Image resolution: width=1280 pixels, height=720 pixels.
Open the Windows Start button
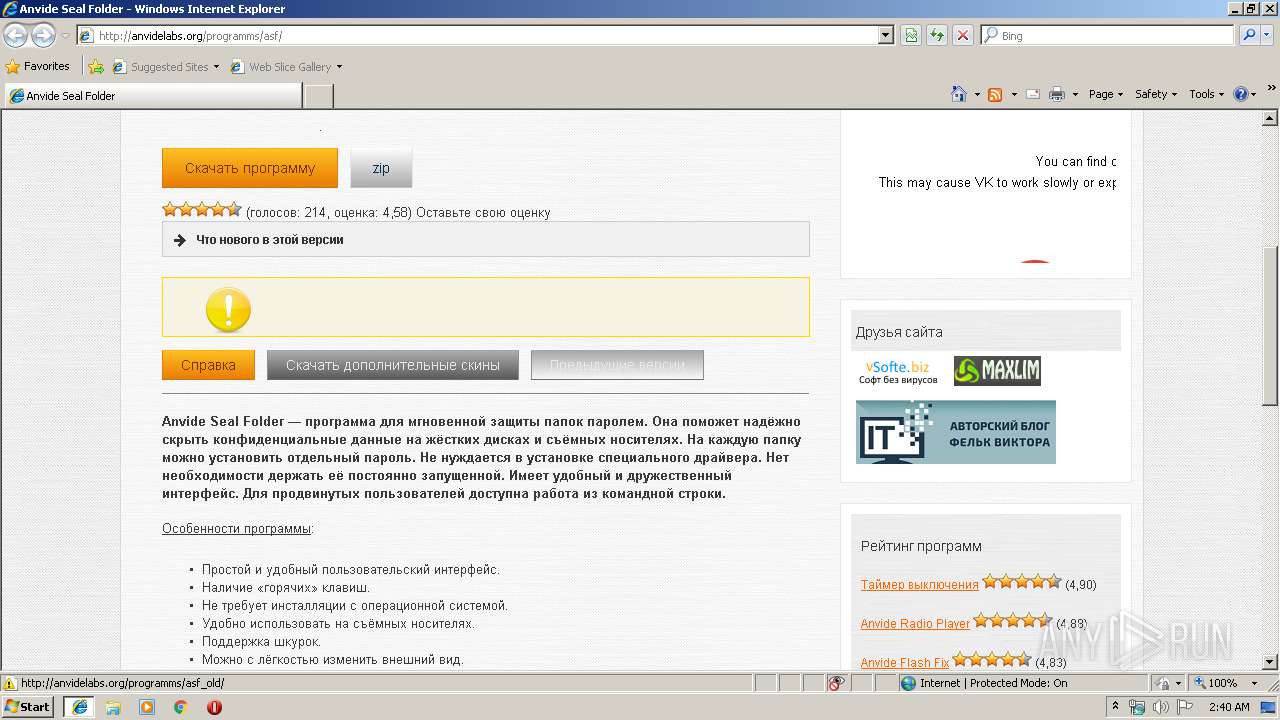28,706
